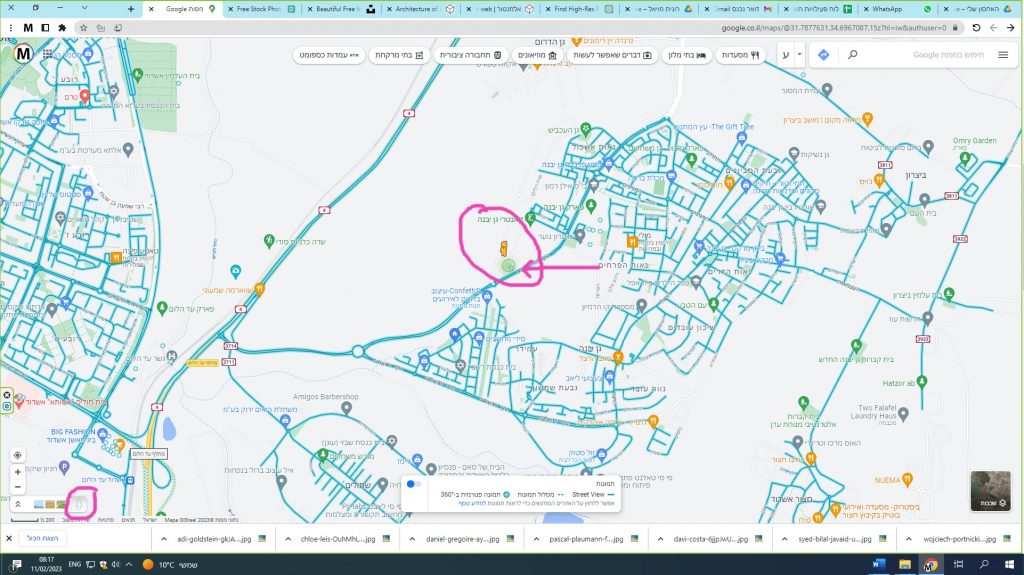
Task: Click the magnifier search icon in Maps
Action: coord(852,55)
